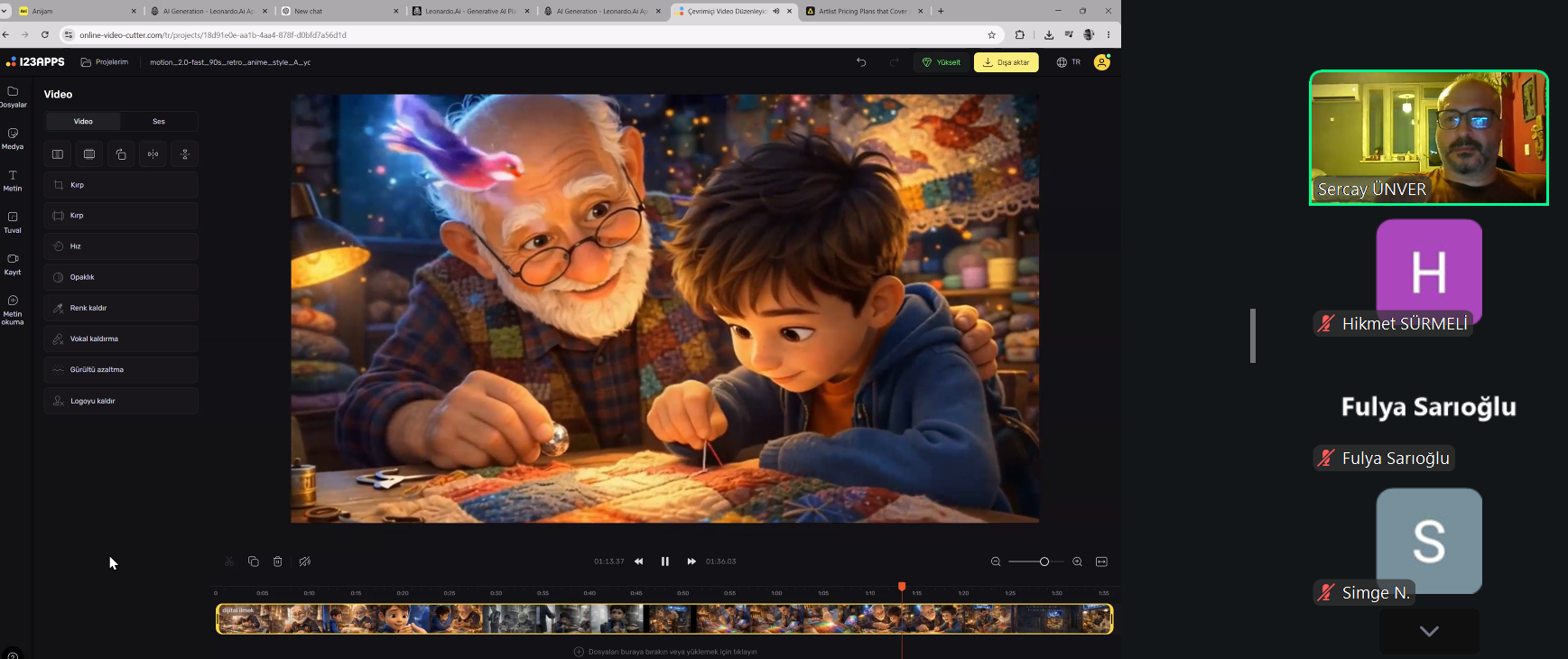1568x659 pixels.
Task: Flip the video horizontally
Action: point(153,154)
